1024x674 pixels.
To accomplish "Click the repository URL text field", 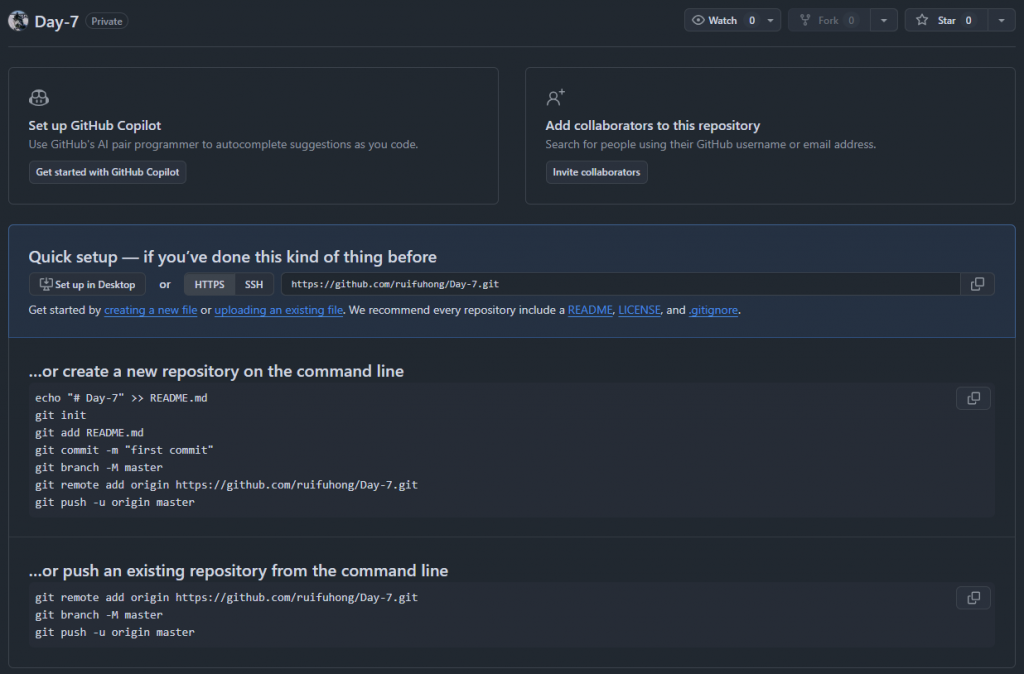I will pos(620,284).
